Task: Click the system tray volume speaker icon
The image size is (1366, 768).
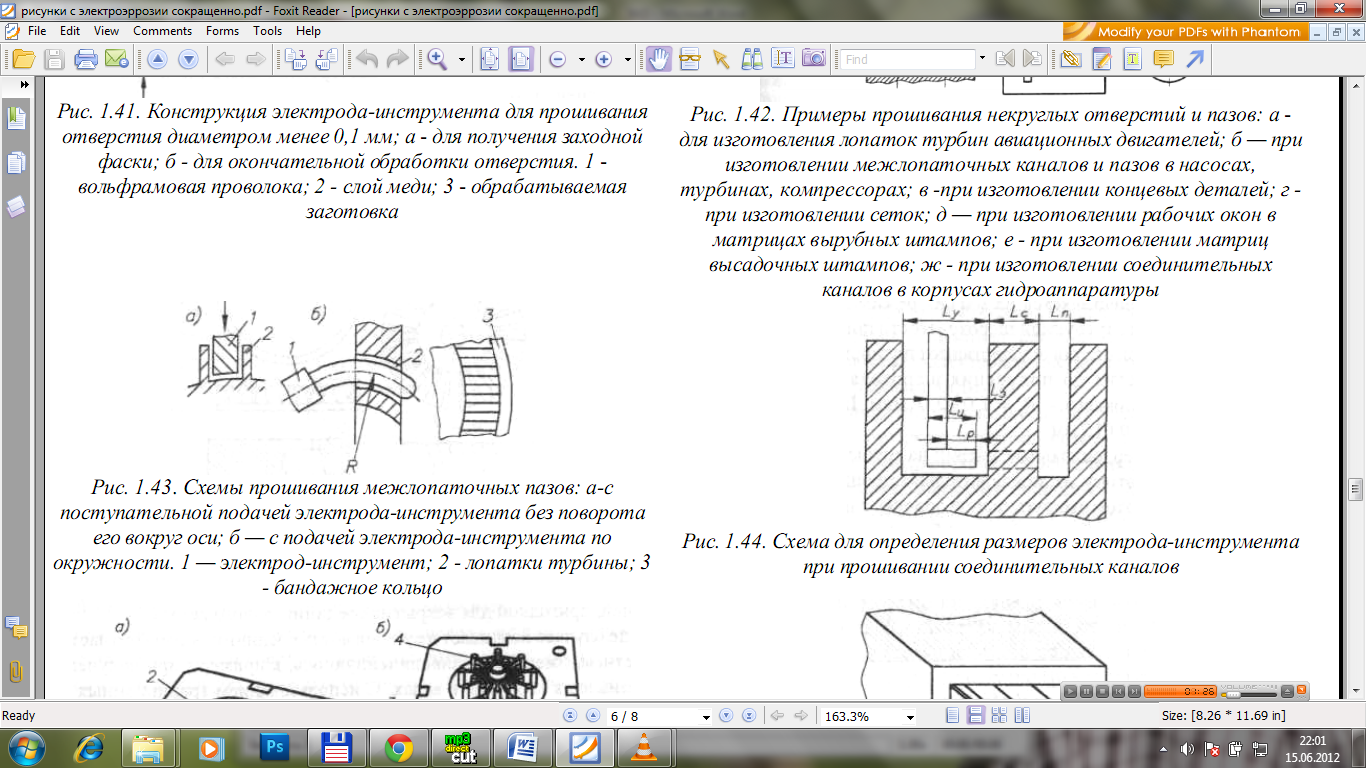Action: pyautogui.click(x=1188, y=748)
